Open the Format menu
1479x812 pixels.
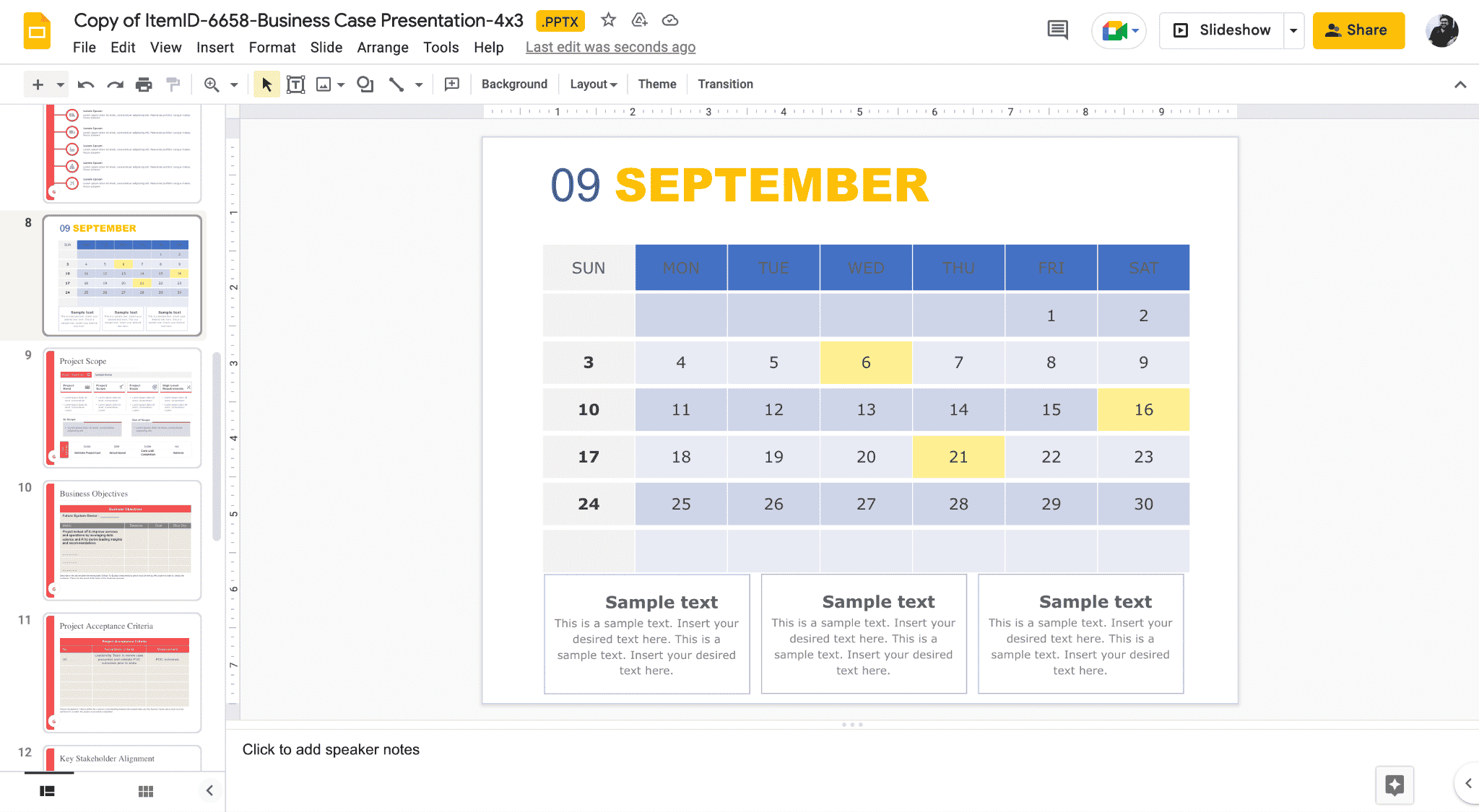coord(271,46)
